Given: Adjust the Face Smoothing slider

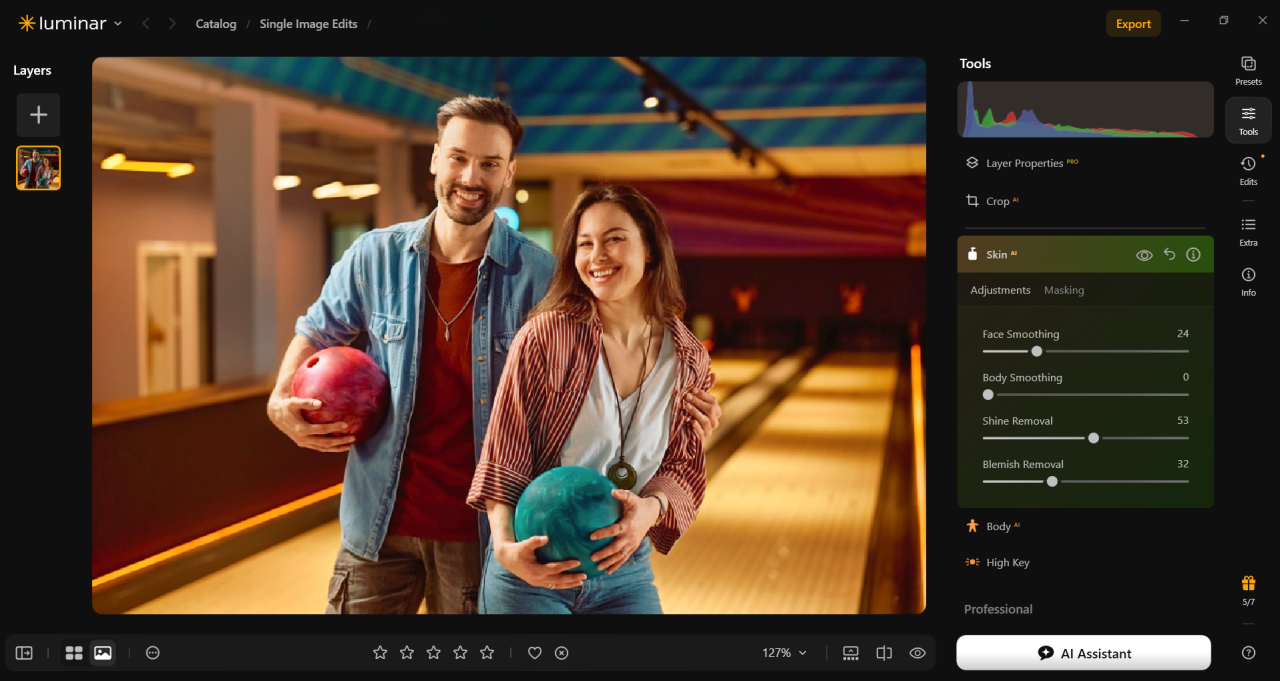Looking at the screenshot, I should [1085, 351].
